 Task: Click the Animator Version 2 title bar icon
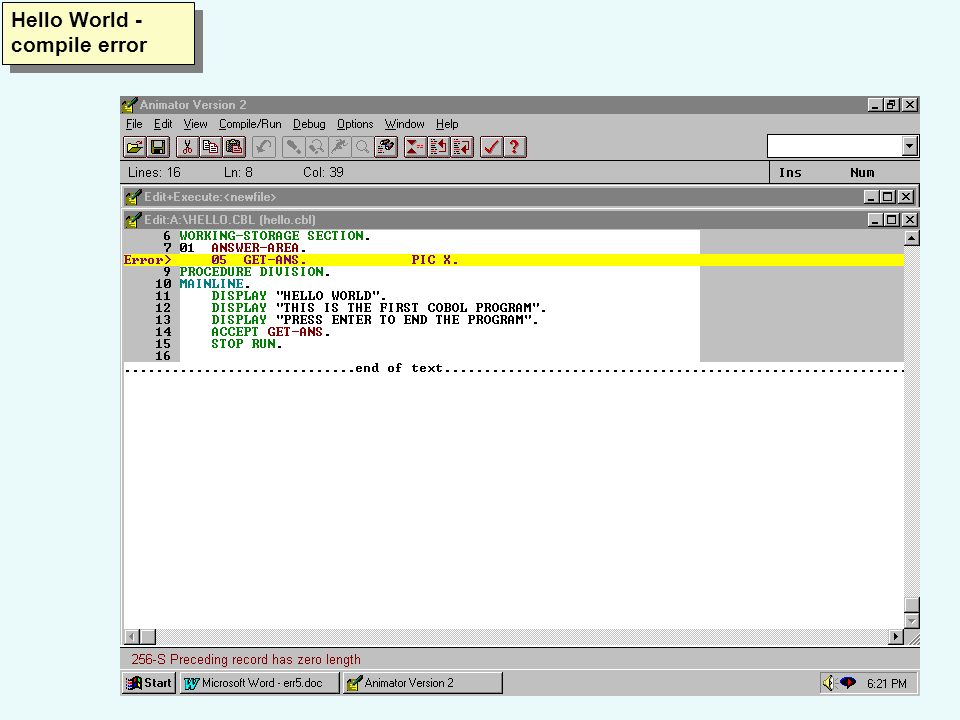129,105
